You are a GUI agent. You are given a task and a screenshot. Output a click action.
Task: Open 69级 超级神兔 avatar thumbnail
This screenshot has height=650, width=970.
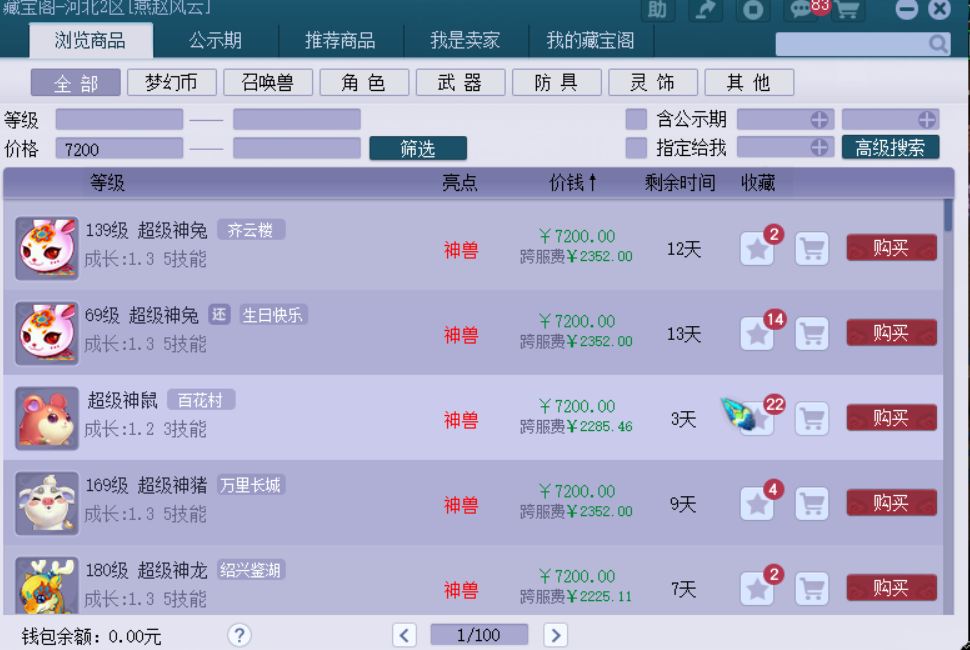point(47,333)
